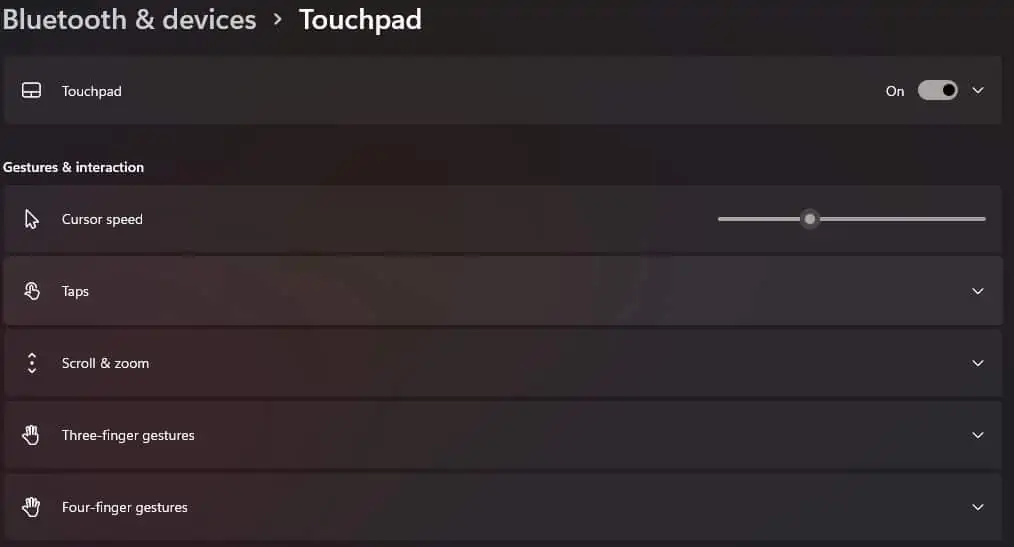Click the Scroll & zoom arrows icon
Image resolution: width=1014 pixels, height=547 pixels.
[31, 363]
